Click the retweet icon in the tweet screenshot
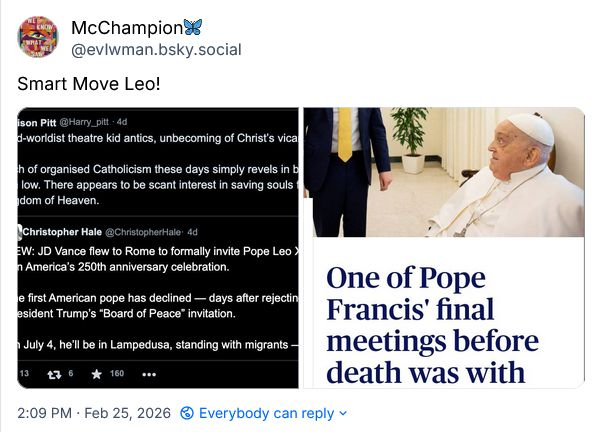600x432 pixels. click(x=57, y=374)
